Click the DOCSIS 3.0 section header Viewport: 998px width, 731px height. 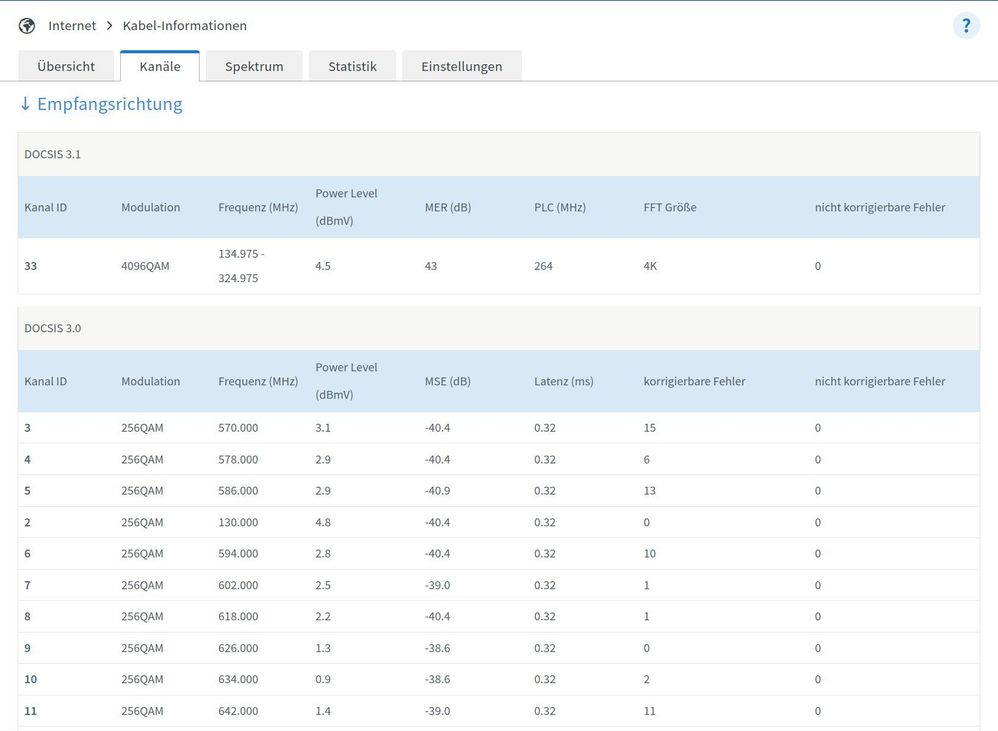click(x=52, y=328)
